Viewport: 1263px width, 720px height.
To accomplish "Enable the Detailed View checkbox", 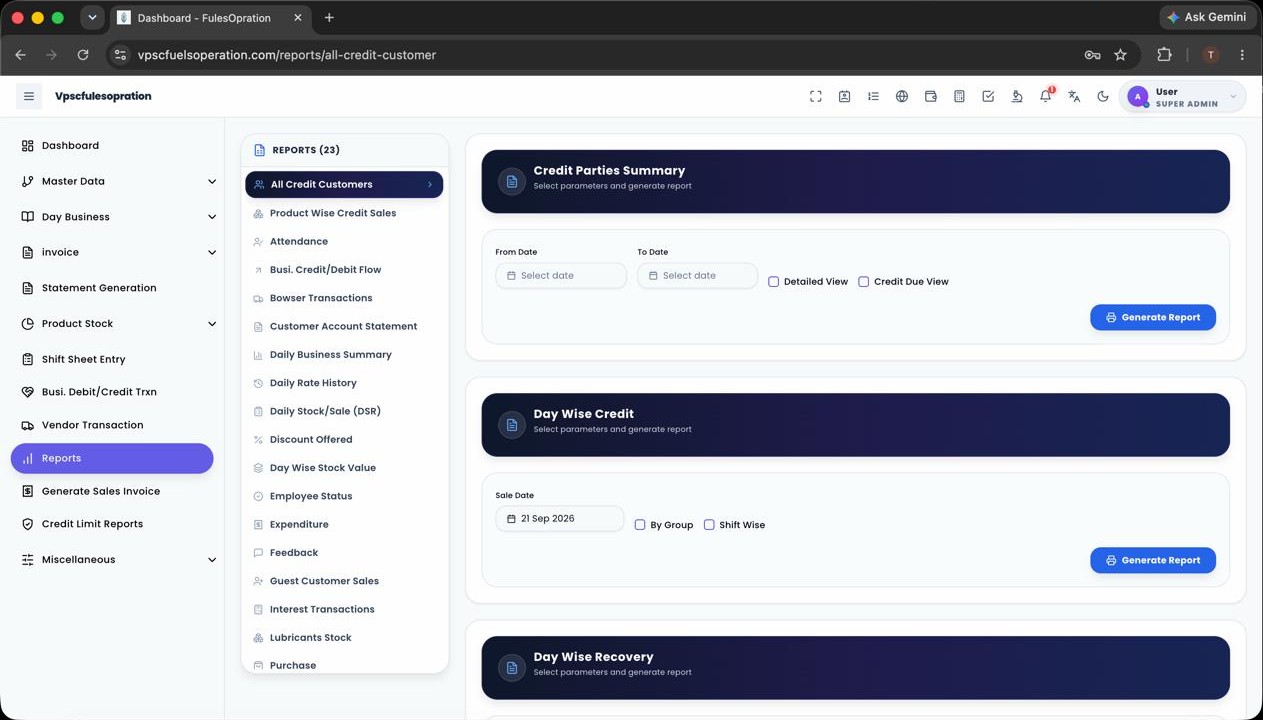I will coord(773,282).
